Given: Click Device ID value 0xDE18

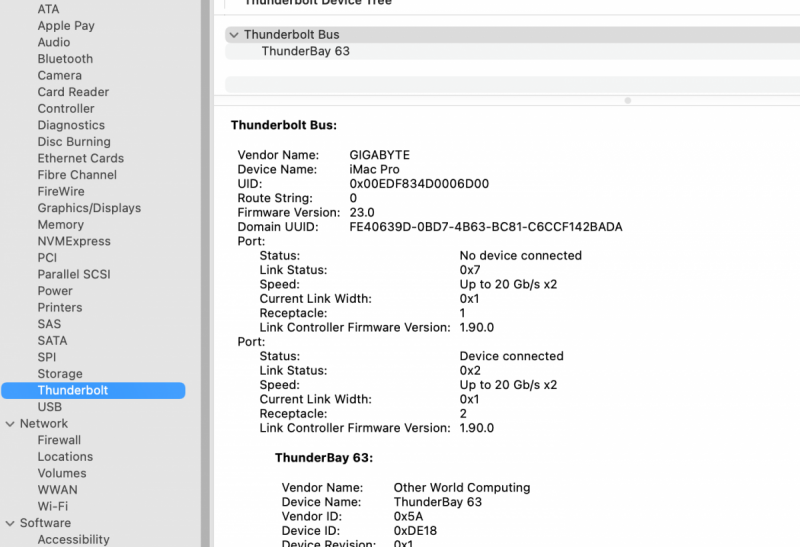Looking at the screenshot, I should pos(415,531).
